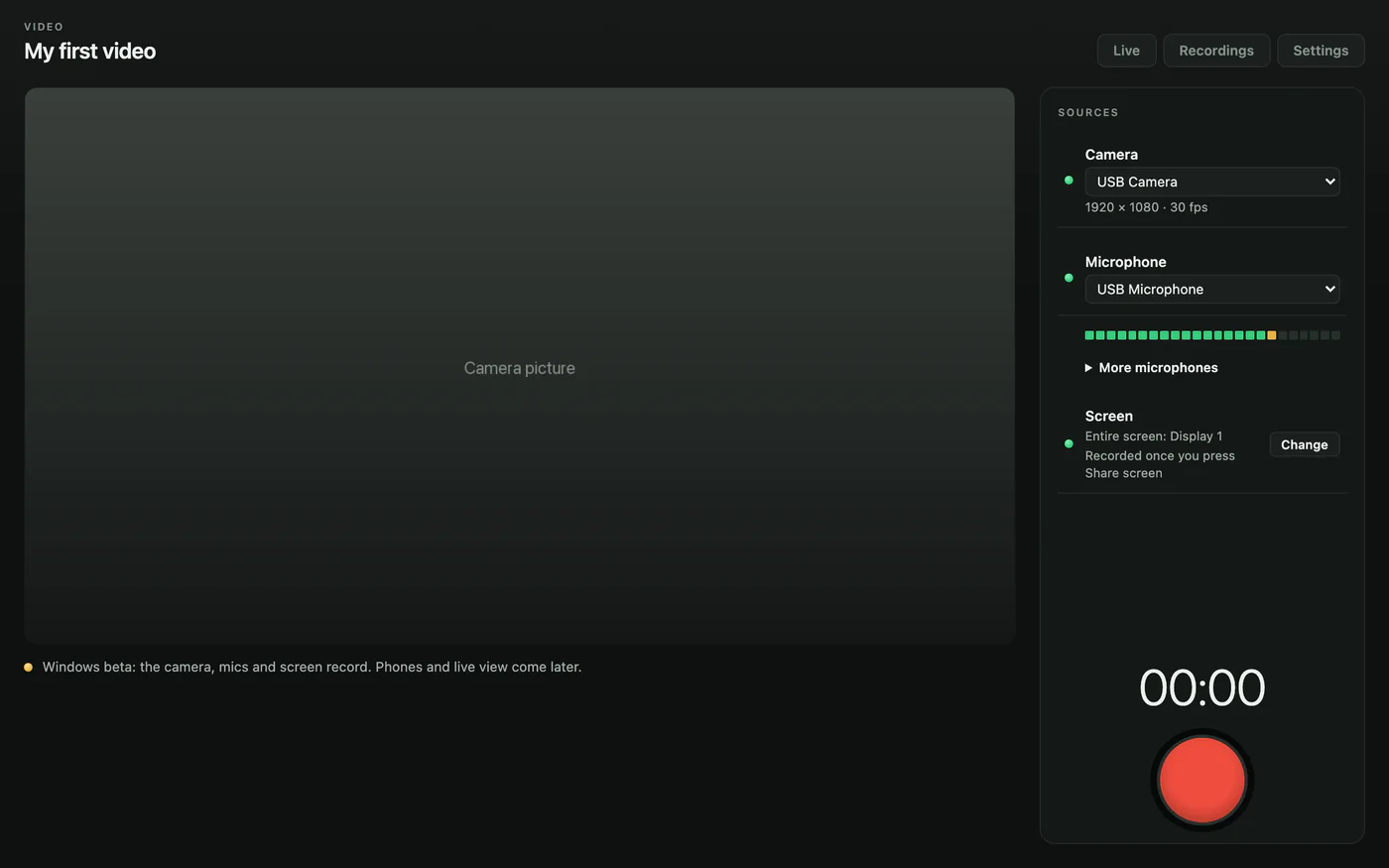Viewport: 1389px width, 868px height.
Task: Click the Entire screen: Display 1 text
Action: click(x=1154, y=436)
